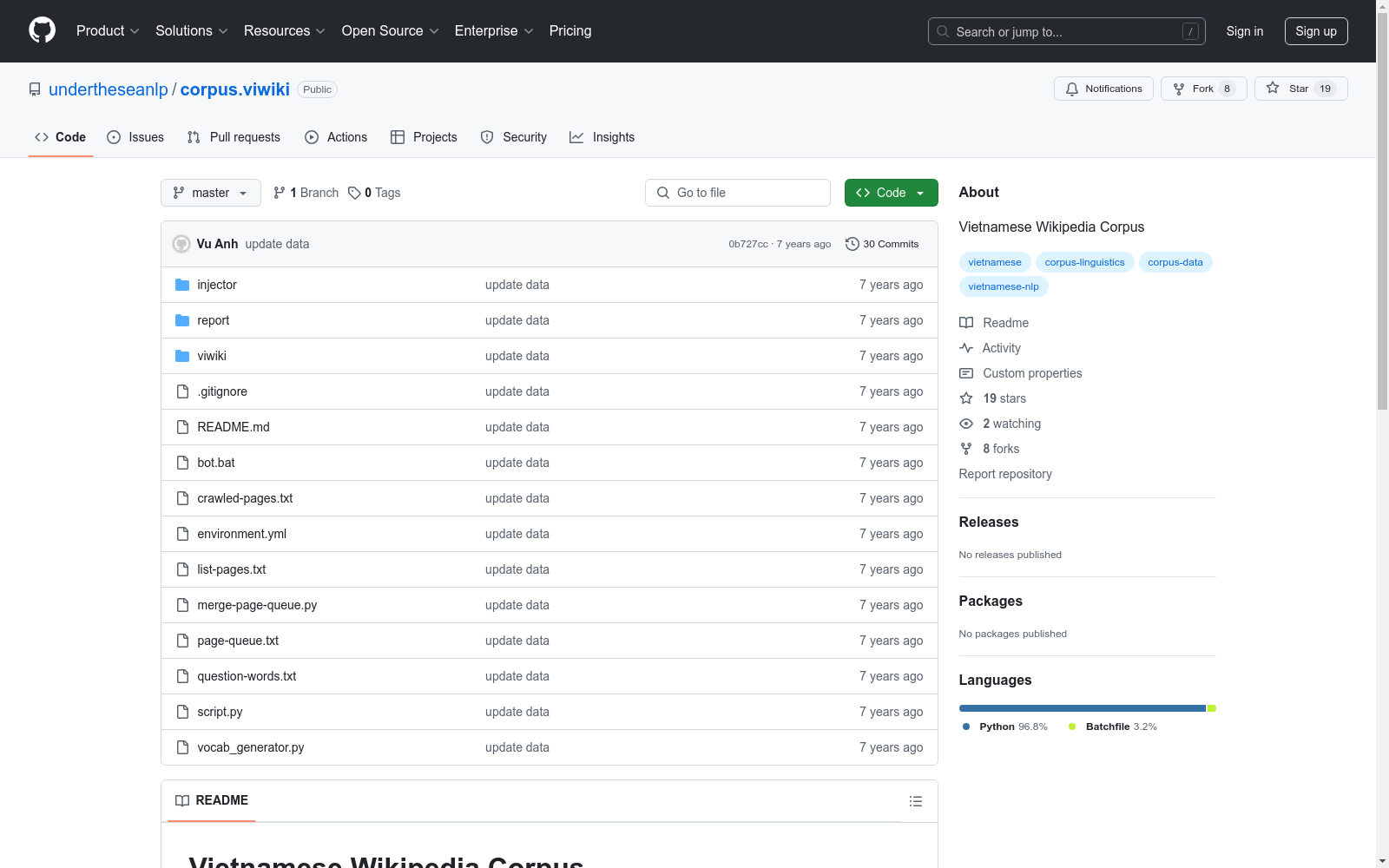Open the 30 Commits history
This screenshot has width=1389, height=868.
[x=882, y=244]
